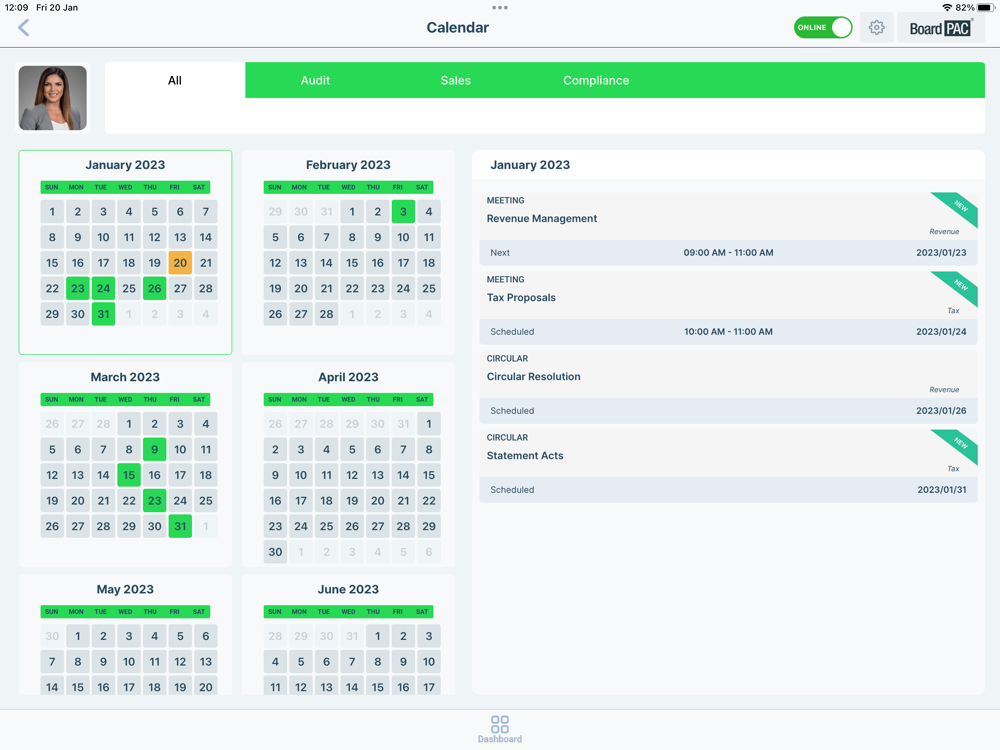Tap the battery status icon
This screenshot has width=1000, height=750.
pos(986,8)
